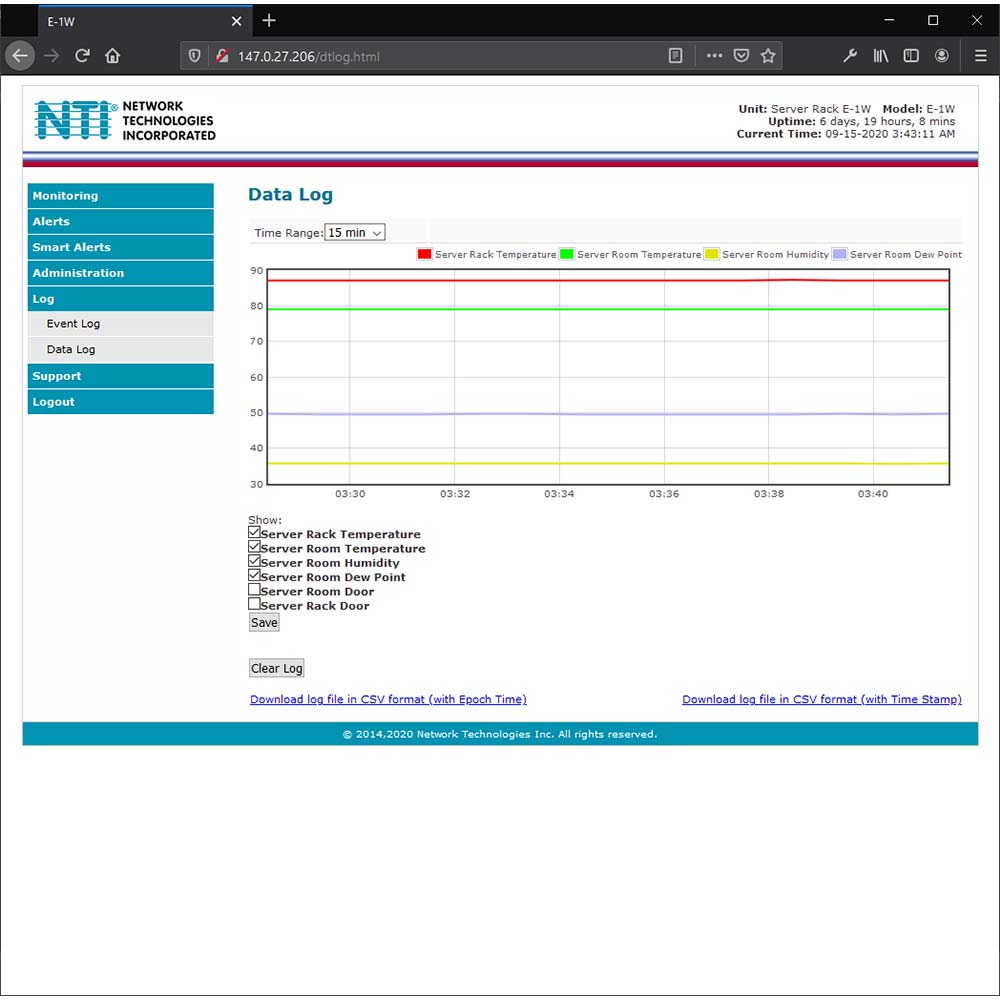The width and height of the screenshot is (1000, 1000).
Task: Select Event Log submenu item
Action: 121,324
